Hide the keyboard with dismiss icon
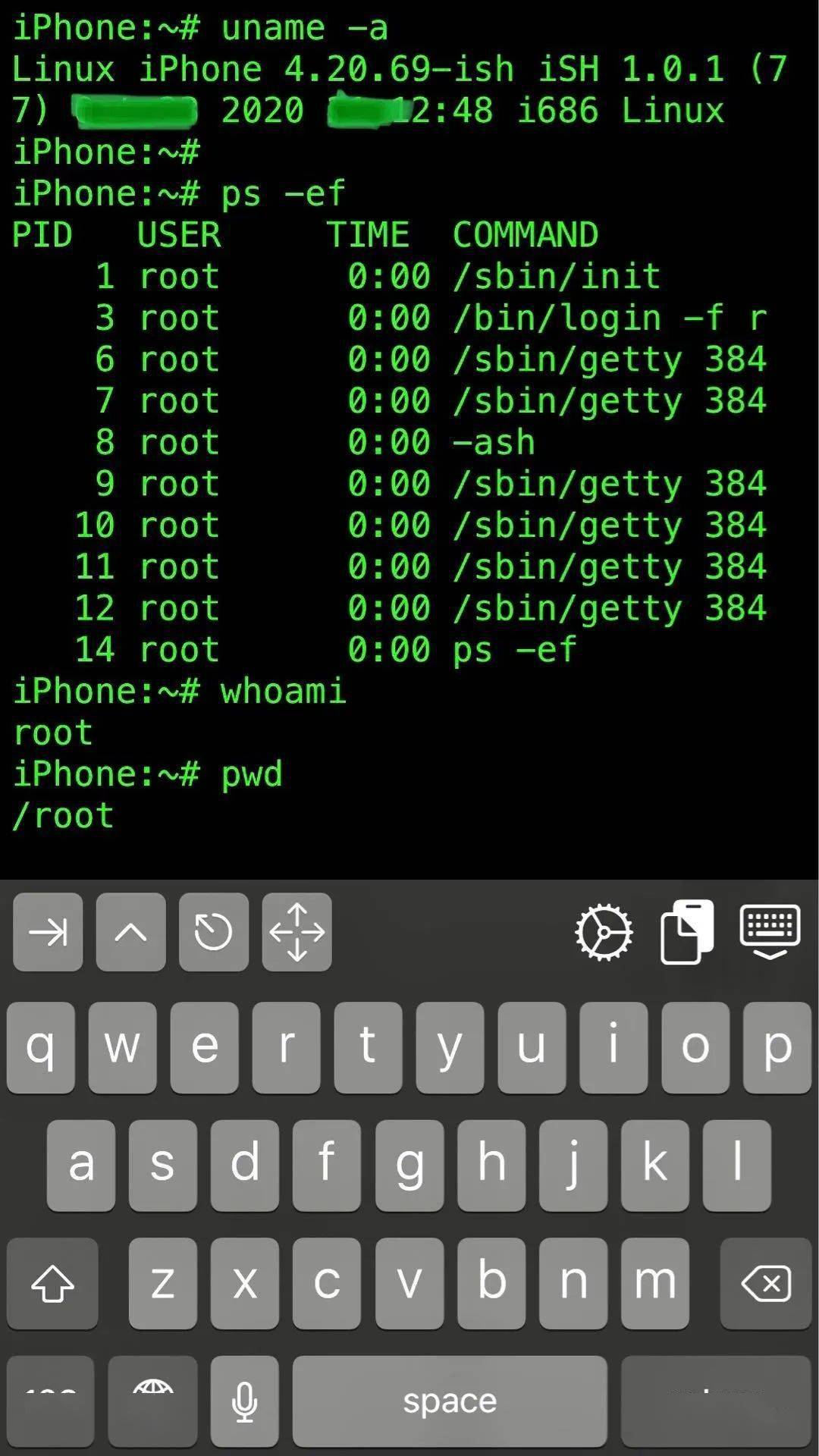The image size is (819, 1456). [x=770, y=931]
